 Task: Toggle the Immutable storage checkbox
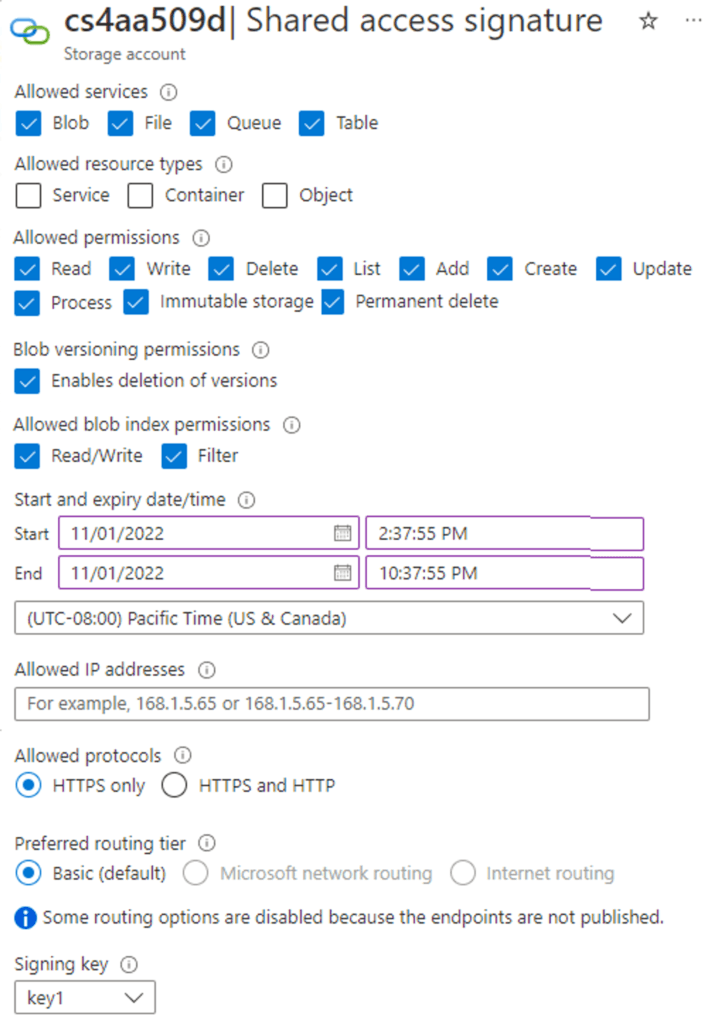pos(136,302)
